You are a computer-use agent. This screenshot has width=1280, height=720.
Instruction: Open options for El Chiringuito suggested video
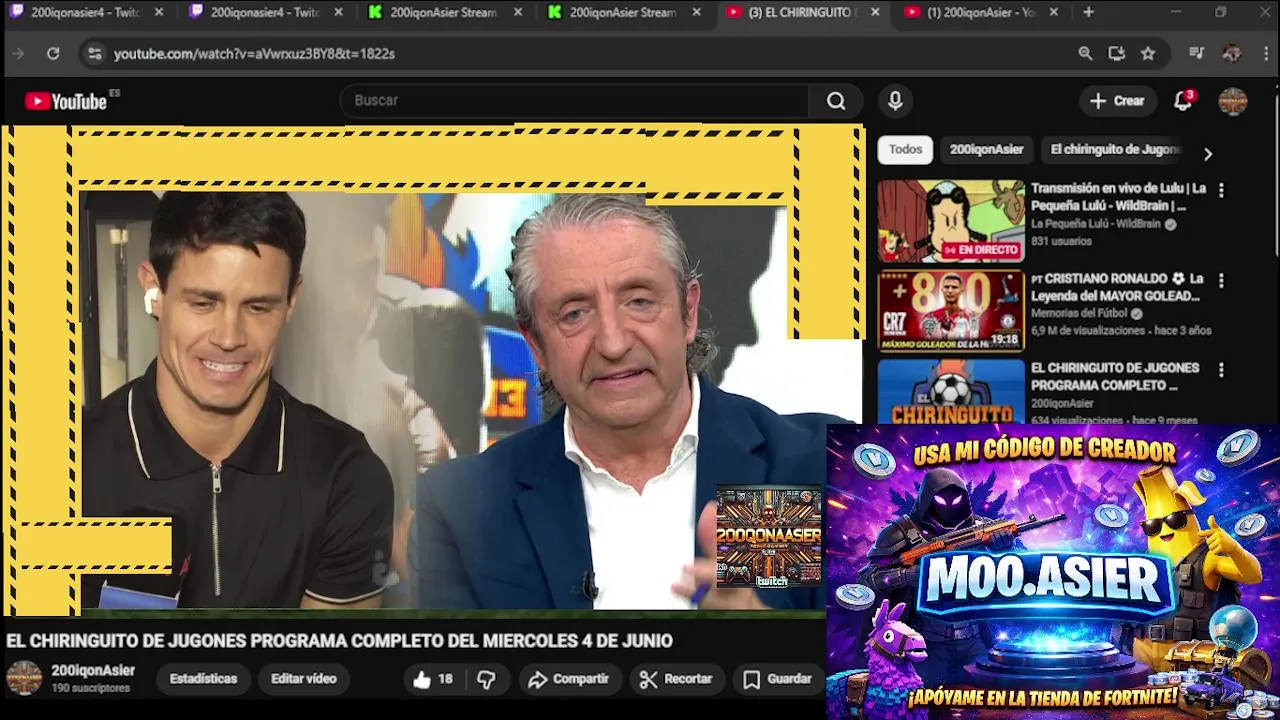click(x=1220, y=370)
